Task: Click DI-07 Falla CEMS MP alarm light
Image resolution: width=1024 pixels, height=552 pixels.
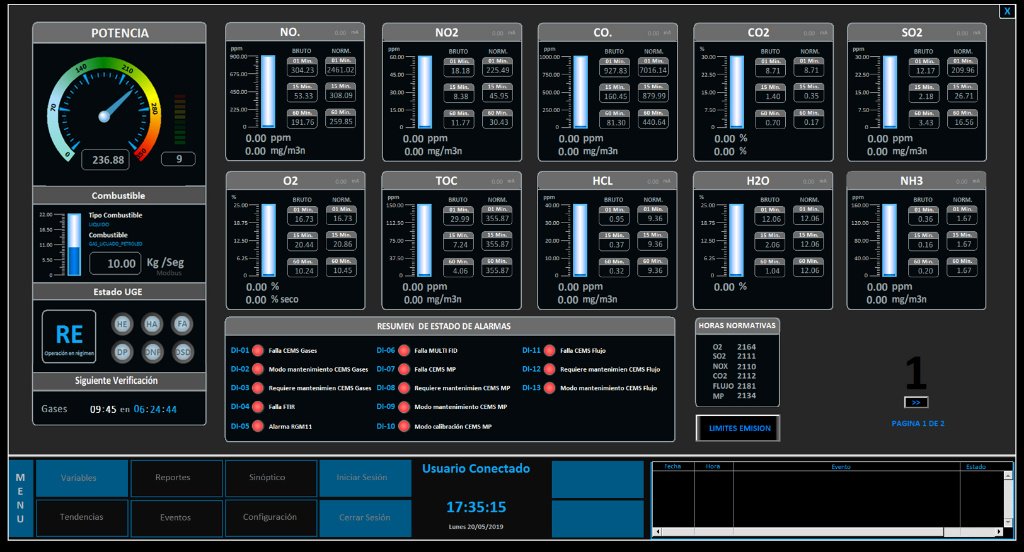Action: (x=404, y=369)
